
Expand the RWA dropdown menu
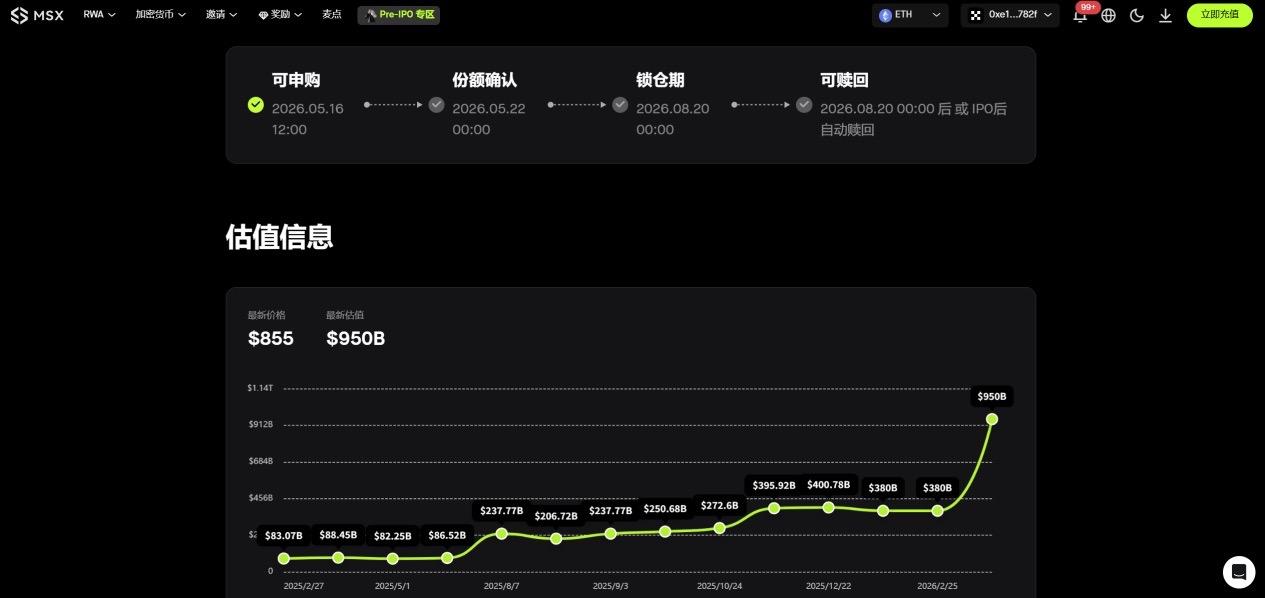click(x=99, y=15)
